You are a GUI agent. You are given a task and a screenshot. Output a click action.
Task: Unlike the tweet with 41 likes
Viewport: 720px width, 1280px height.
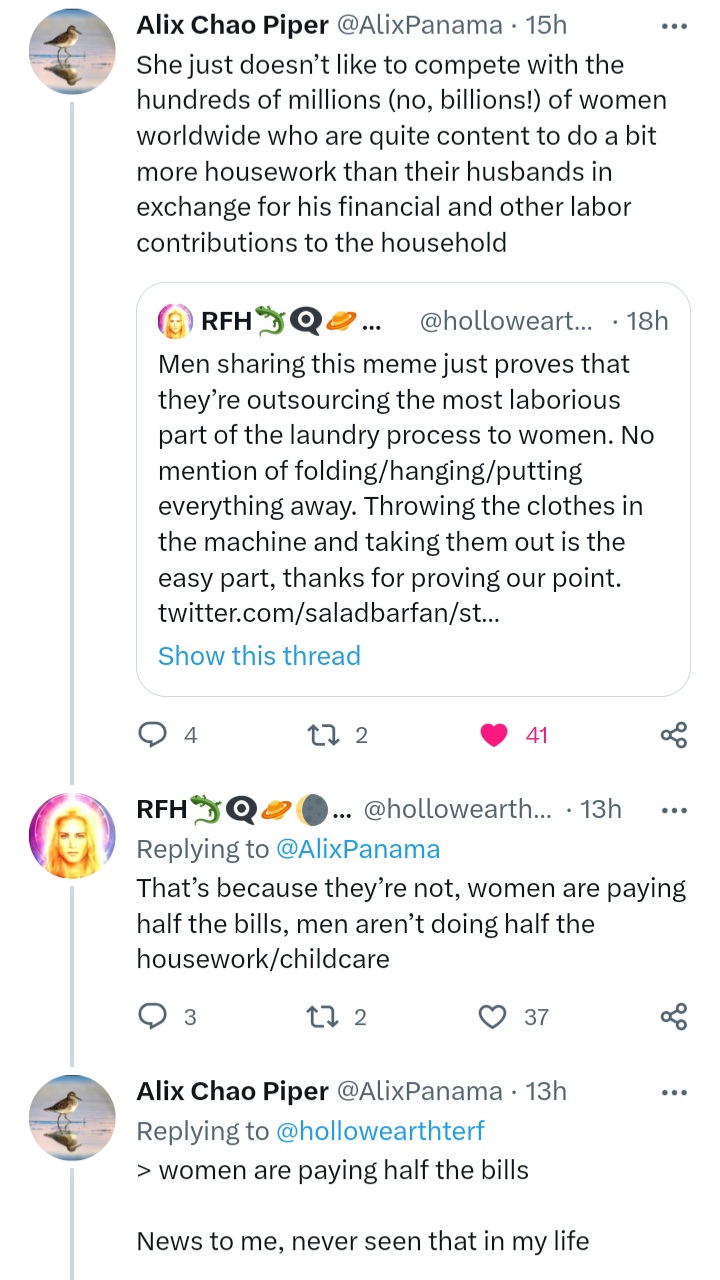tap(494, 735)
